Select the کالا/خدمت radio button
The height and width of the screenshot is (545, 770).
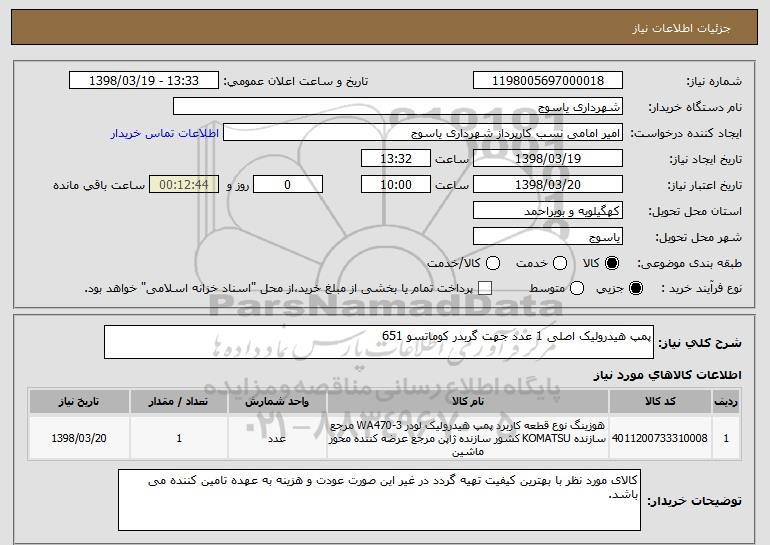(493, 263)
